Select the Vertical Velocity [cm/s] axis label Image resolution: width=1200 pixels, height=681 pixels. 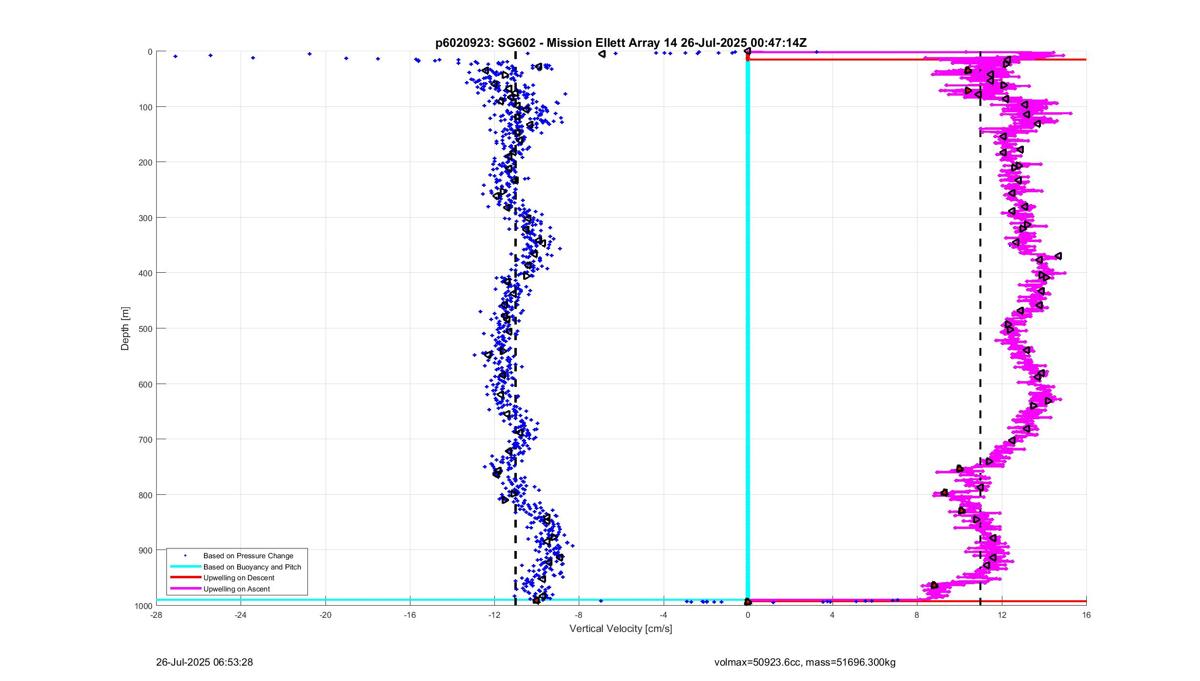click(620, 629)
